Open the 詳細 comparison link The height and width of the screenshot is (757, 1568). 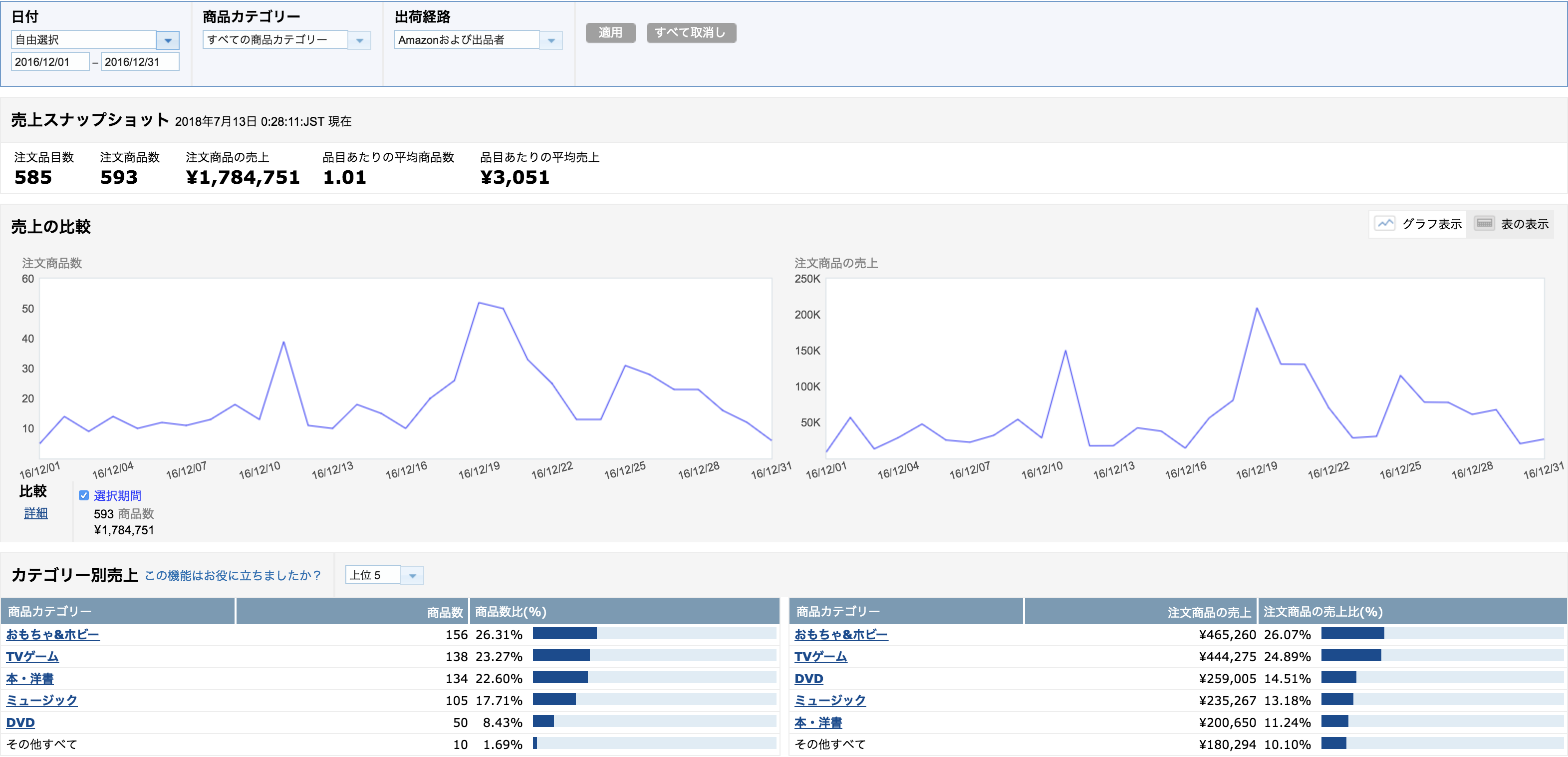35,513
